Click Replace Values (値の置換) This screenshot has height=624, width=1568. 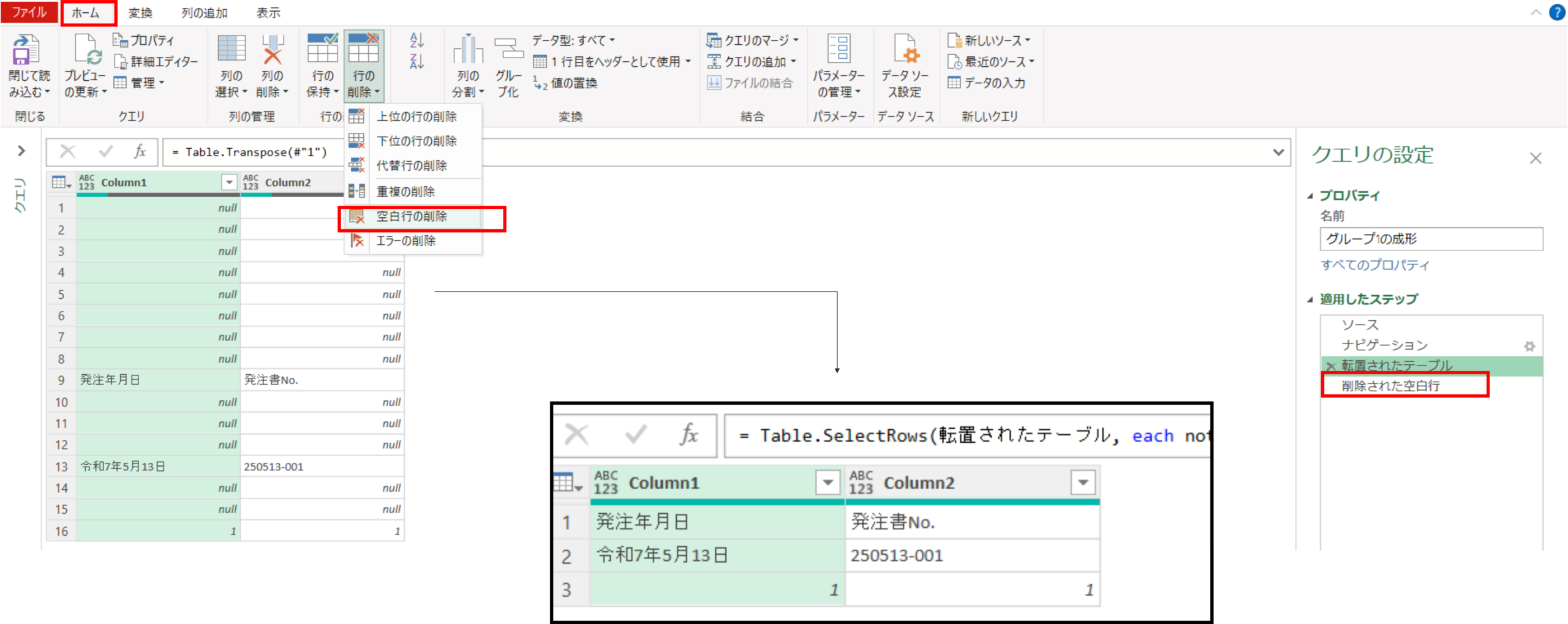(565, 83)
